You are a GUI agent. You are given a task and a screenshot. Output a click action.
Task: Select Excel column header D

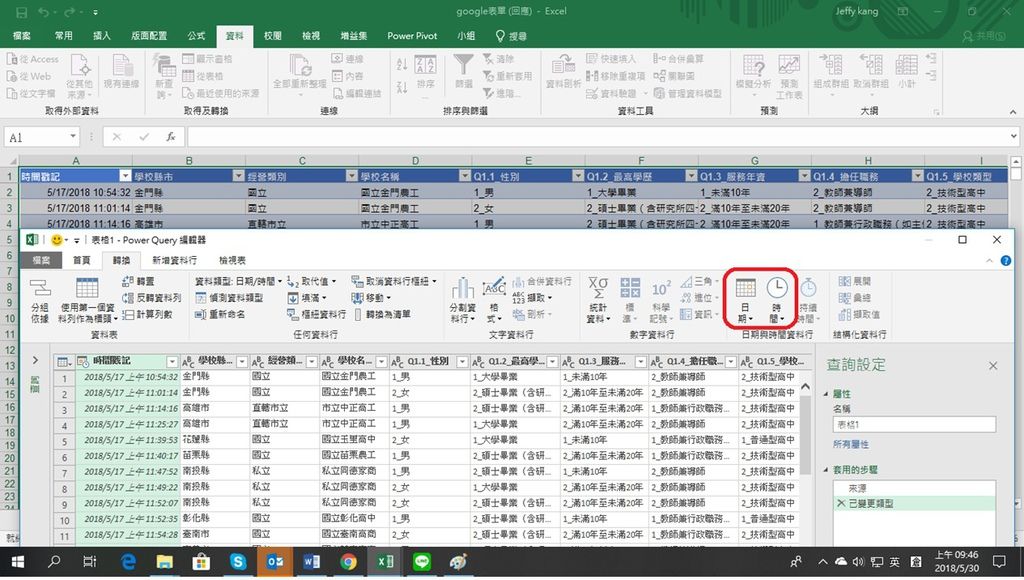(x=415, y=161)
